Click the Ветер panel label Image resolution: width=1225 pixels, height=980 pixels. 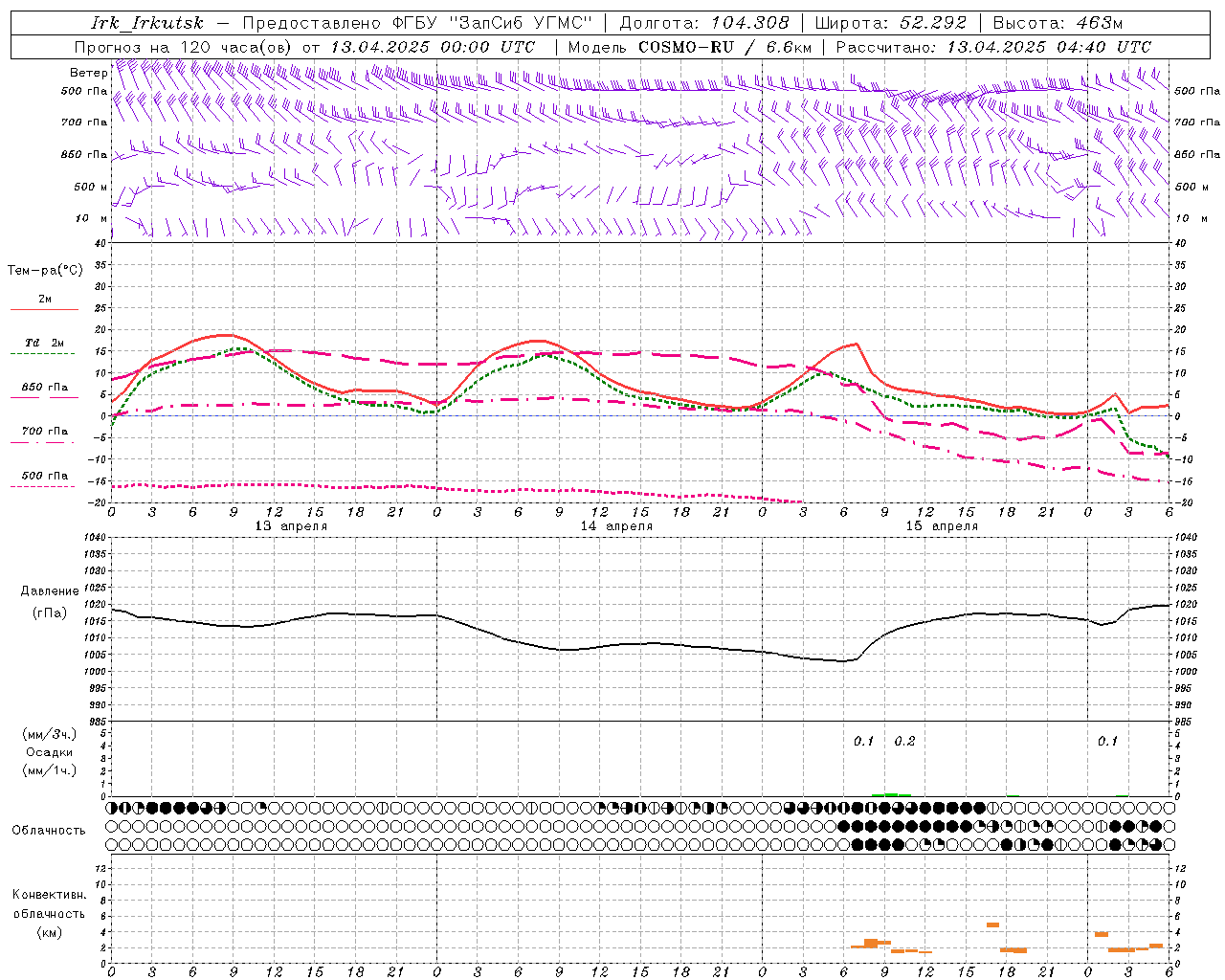tap(89, 73)
